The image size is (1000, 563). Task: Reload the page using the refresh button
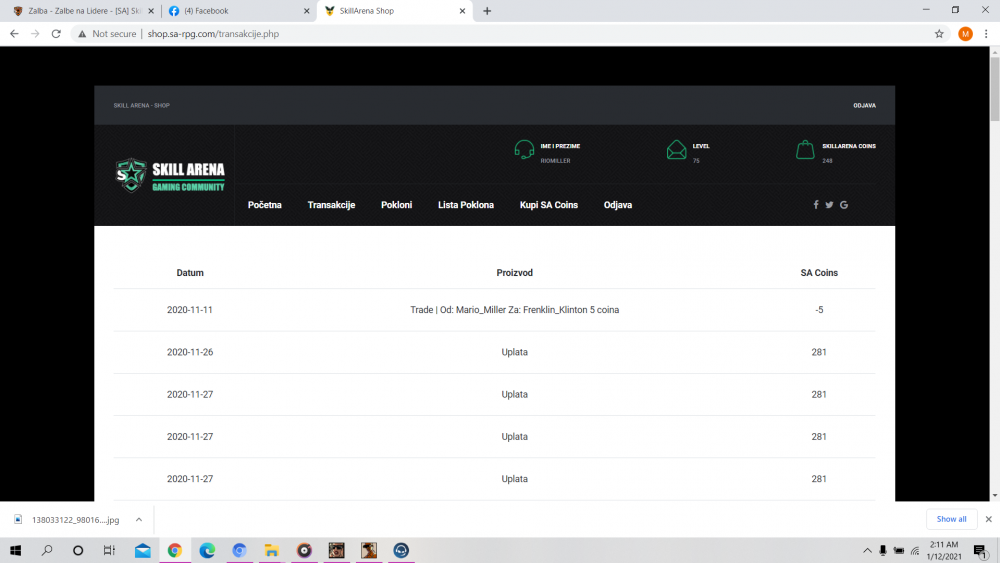tap(56, 33)
